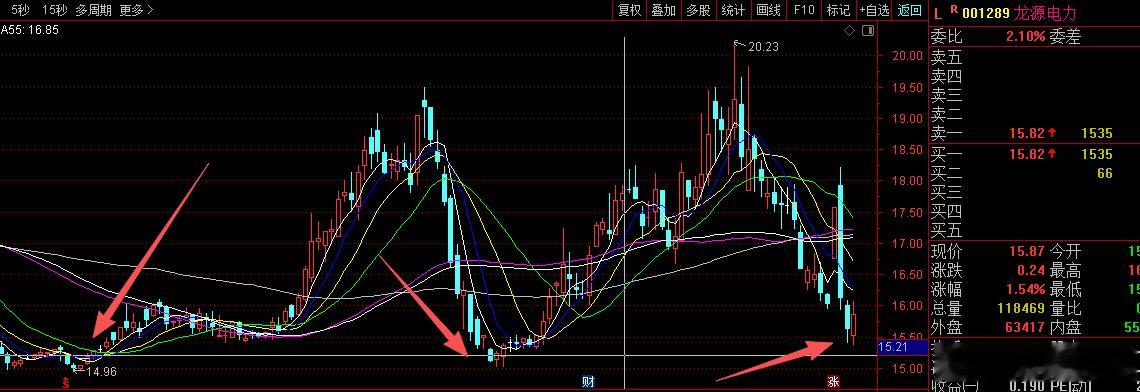Click the 卖四 order row label
The height and width of the screenshot is (392, 1140).
[947, 76]
